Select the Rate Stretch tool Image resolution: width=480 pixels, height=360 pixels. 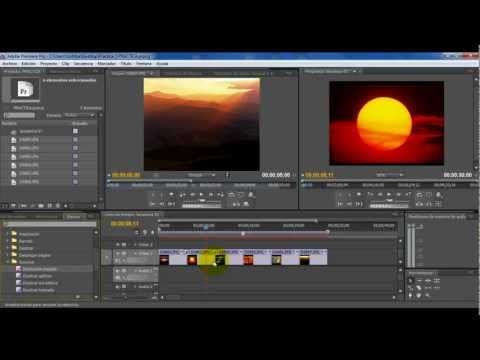point(411,288)
